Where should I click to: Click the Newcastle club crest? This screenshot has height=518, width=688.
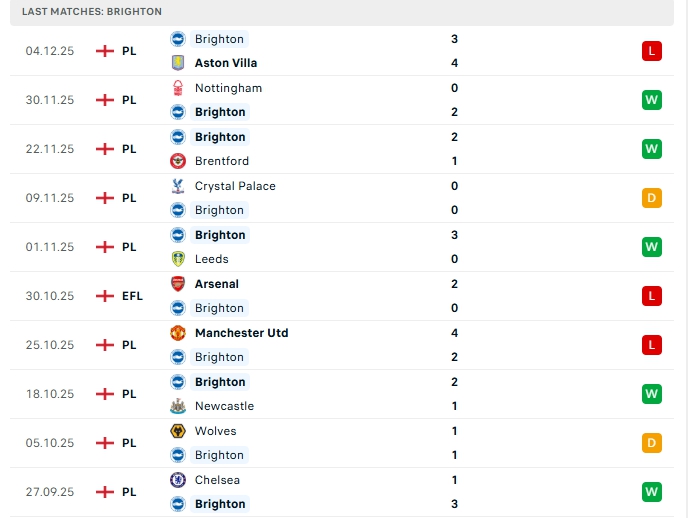[x=178, y=406]
